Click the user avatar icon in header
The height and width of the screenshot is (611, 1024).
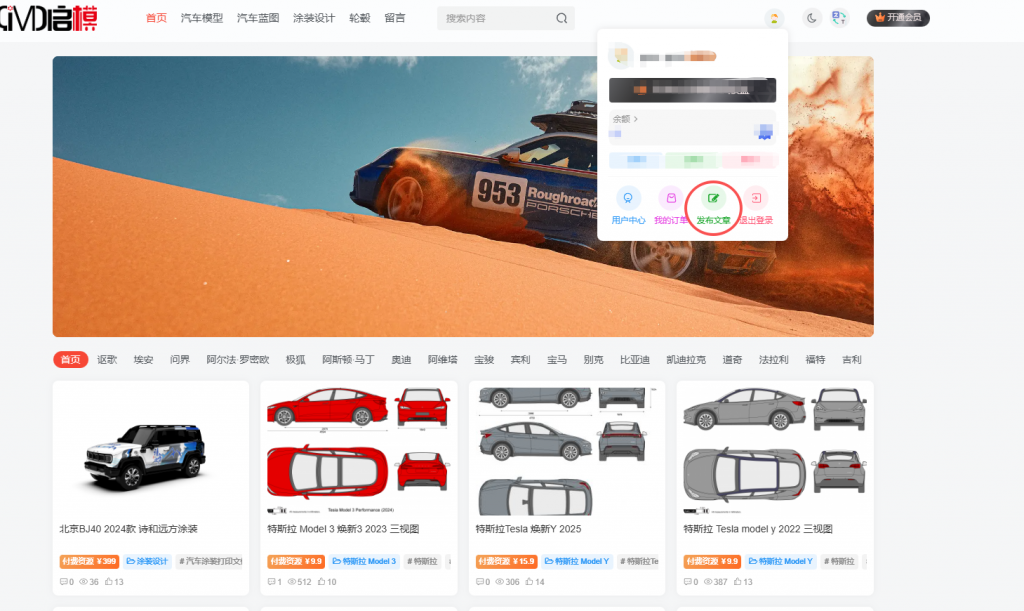[x=773, y=17]
